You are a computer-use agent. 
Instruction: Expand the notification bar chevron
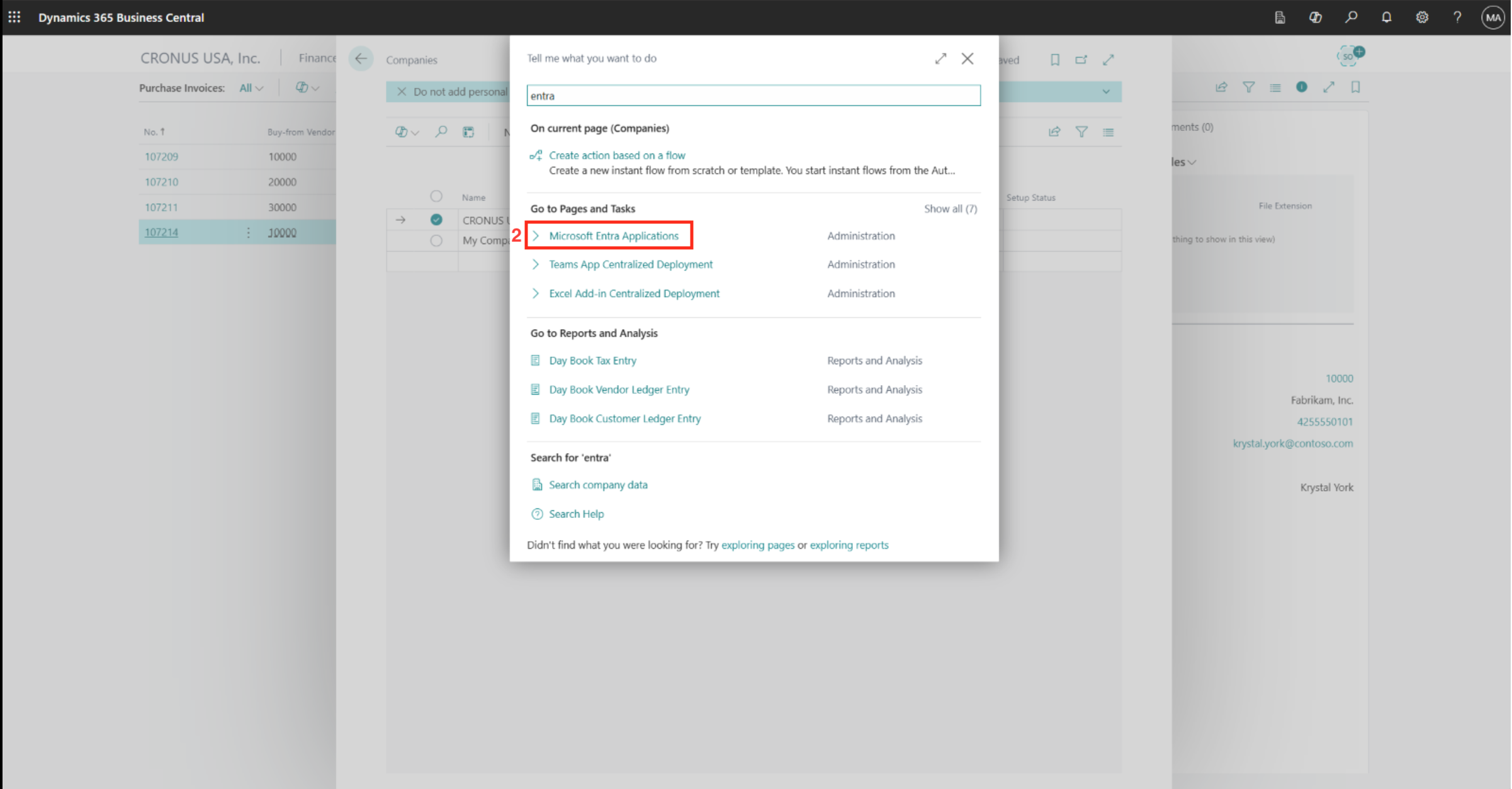pyautogui.click(x=1106, y=92)
